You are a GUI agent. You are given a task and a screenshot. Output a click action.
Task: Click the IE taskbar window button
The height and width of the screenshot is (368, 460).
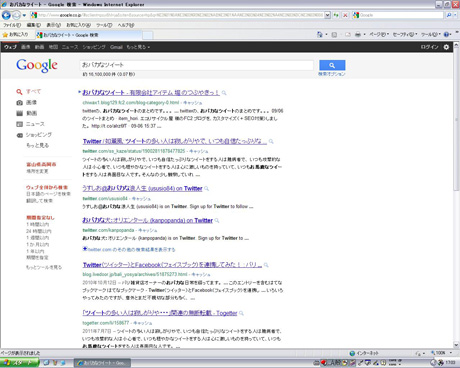(x=102, y=363)
